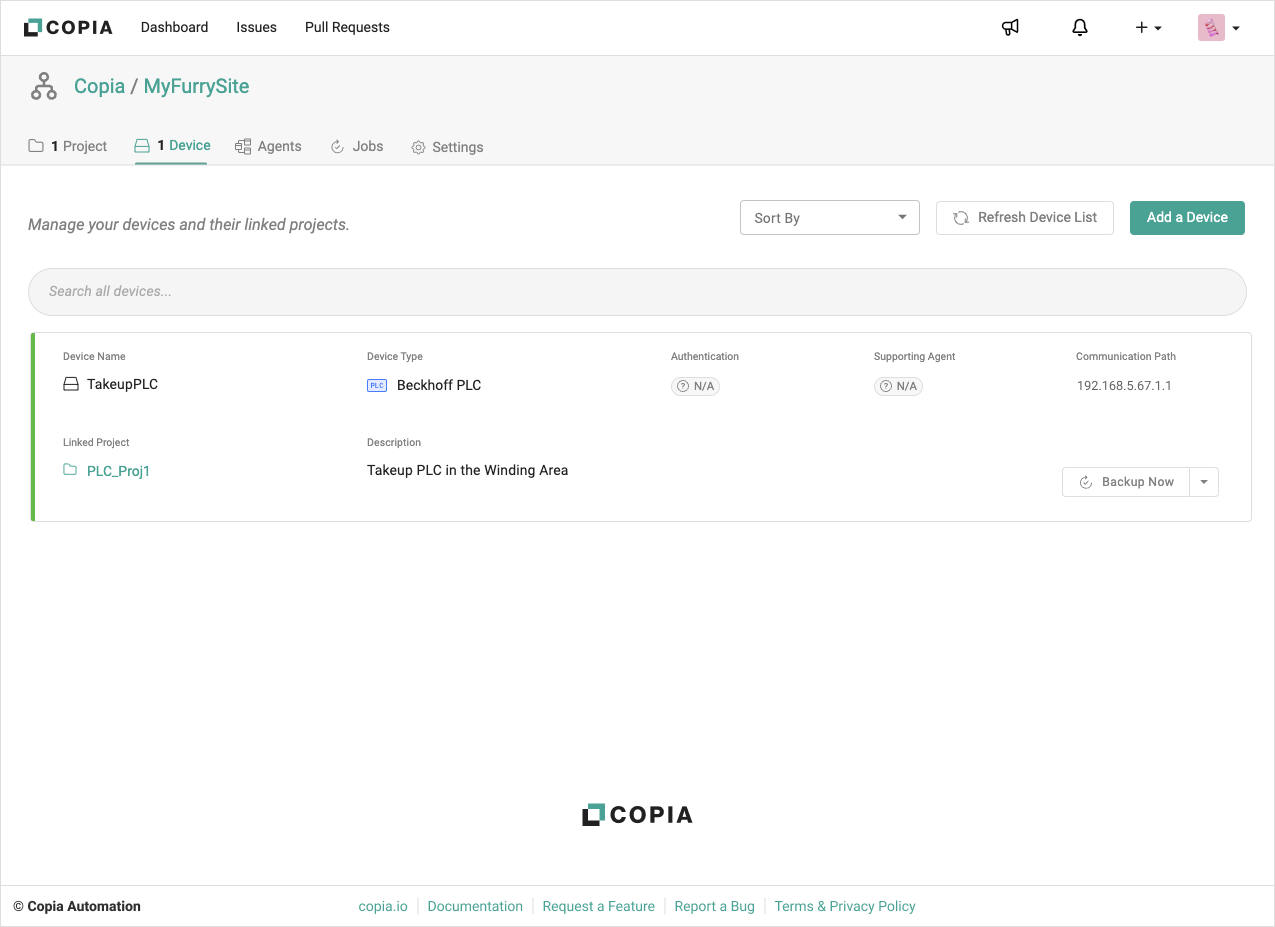The height and width of the screenshot is (927, 1275).
Task: Click the Beckhoff PLC type icon
Action: point(377,385)
